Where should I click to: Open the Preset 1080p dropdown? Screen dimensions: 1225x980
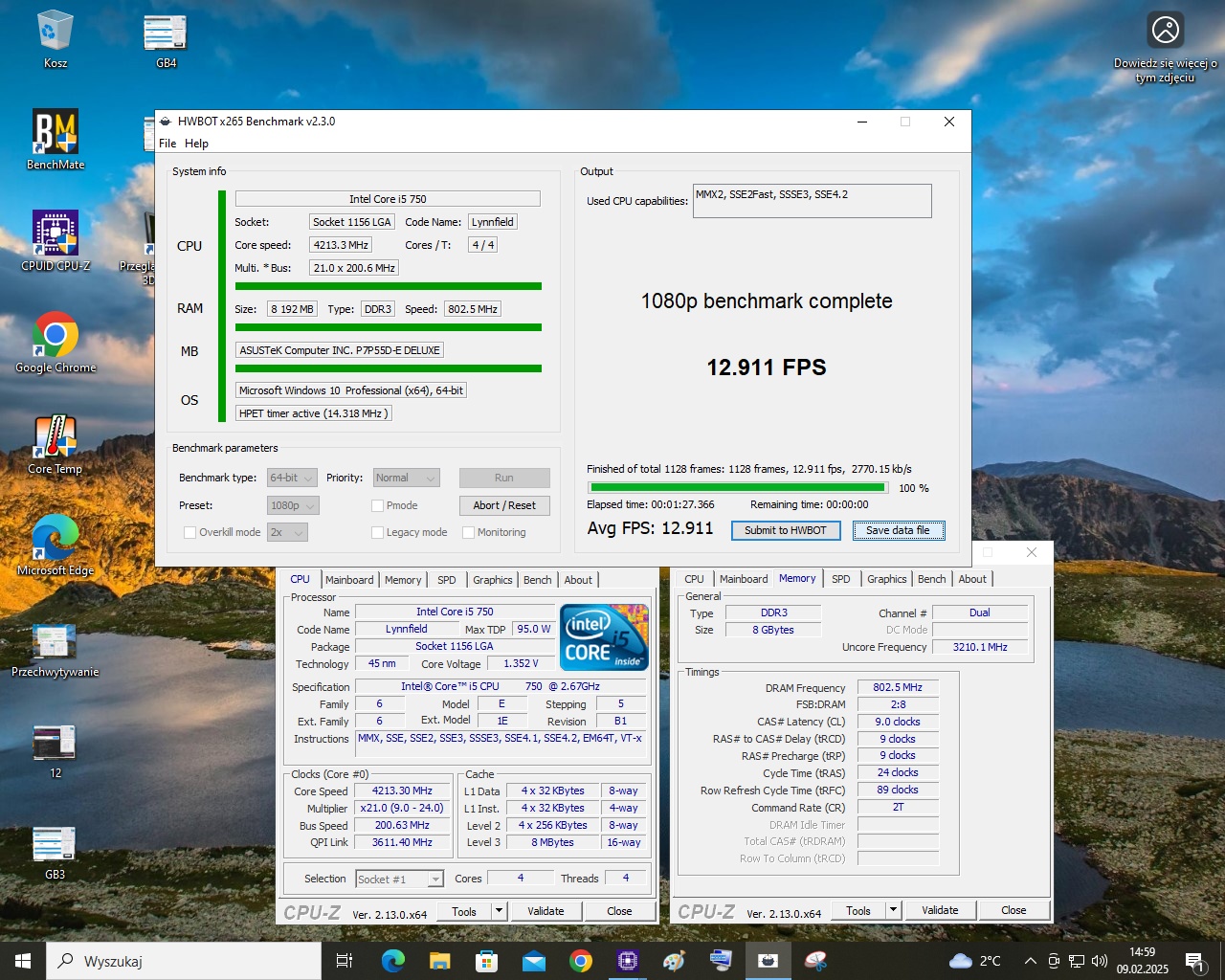click(x=293, y=505)
